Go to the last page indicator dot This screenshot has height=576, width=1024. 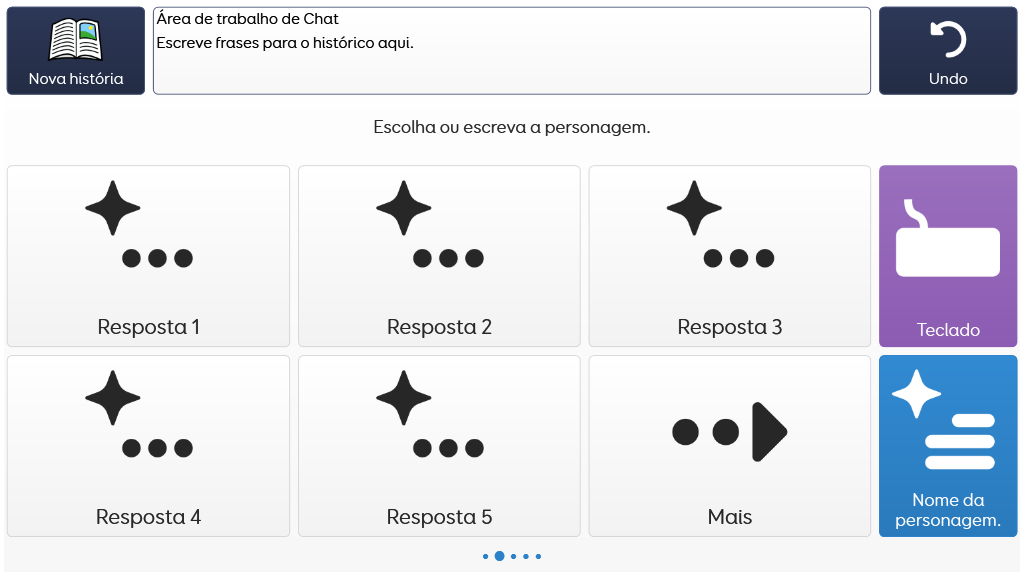tap(539, 556)
